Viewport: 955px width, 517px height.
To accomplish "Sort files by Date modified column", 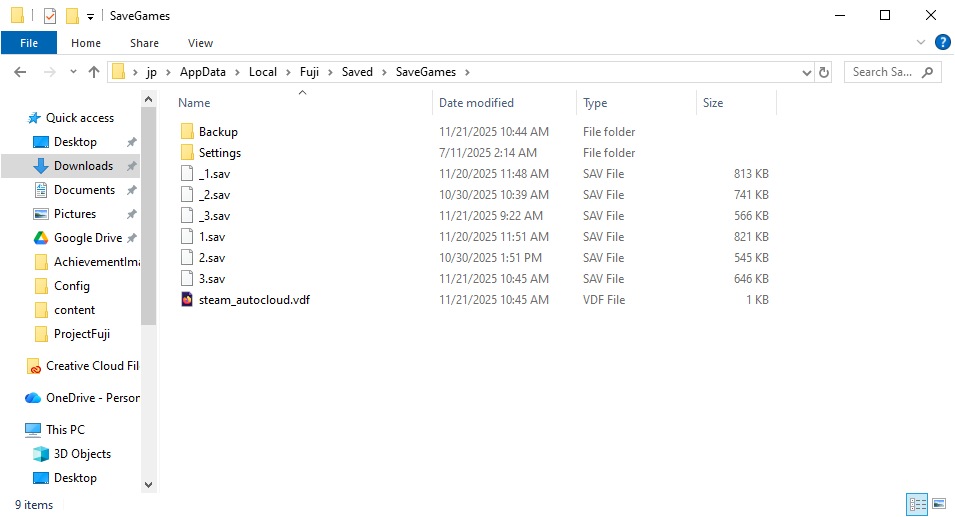I will pos(476,103).
